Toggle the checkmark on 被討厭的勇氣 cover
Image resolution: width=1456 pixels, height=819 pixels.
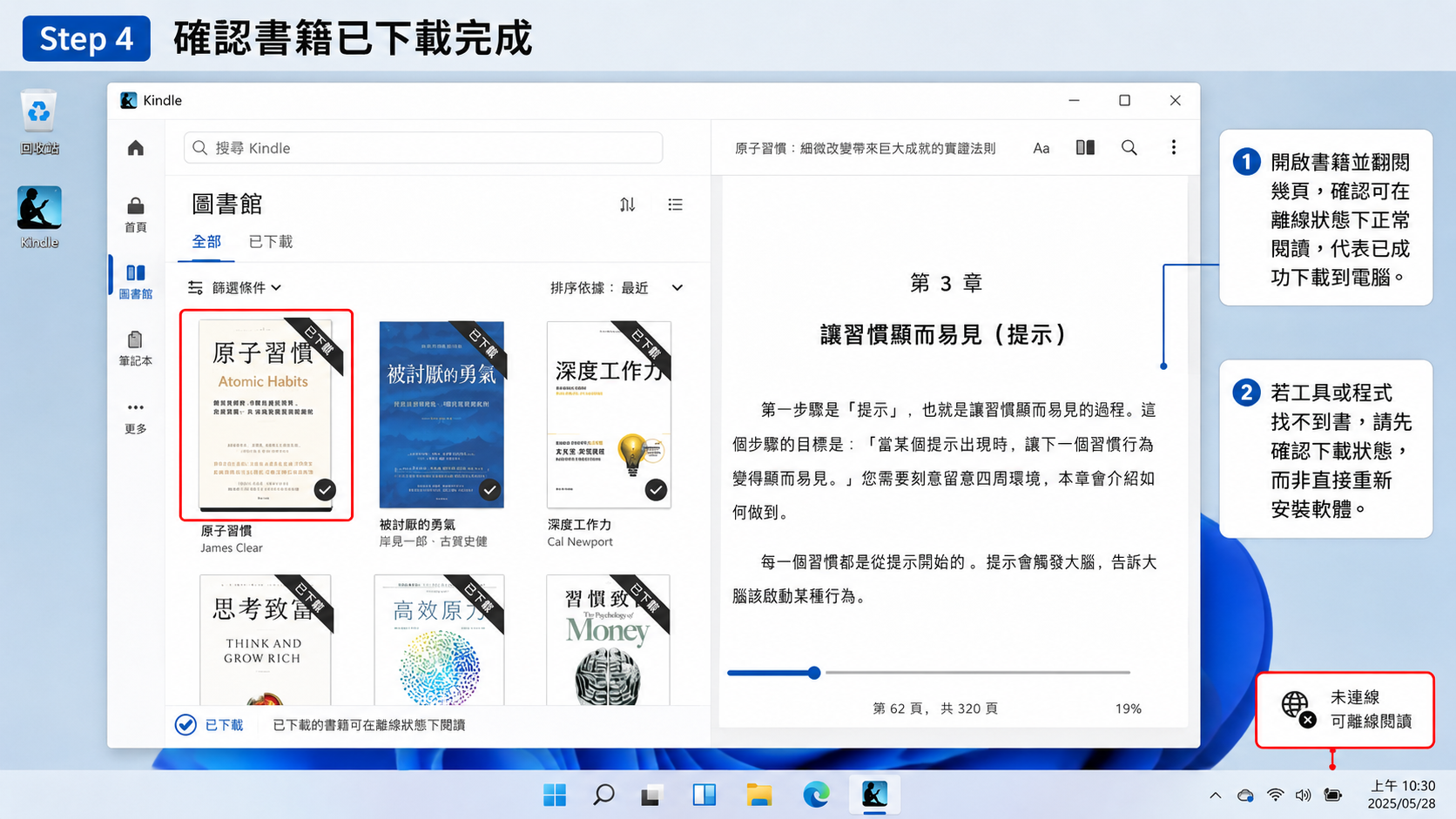[x=490, y=490]
